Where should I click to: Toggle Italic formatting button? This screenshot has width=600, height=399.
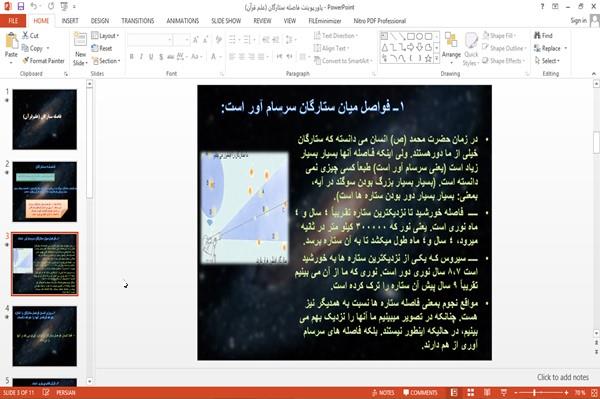(x=141, y=57)
